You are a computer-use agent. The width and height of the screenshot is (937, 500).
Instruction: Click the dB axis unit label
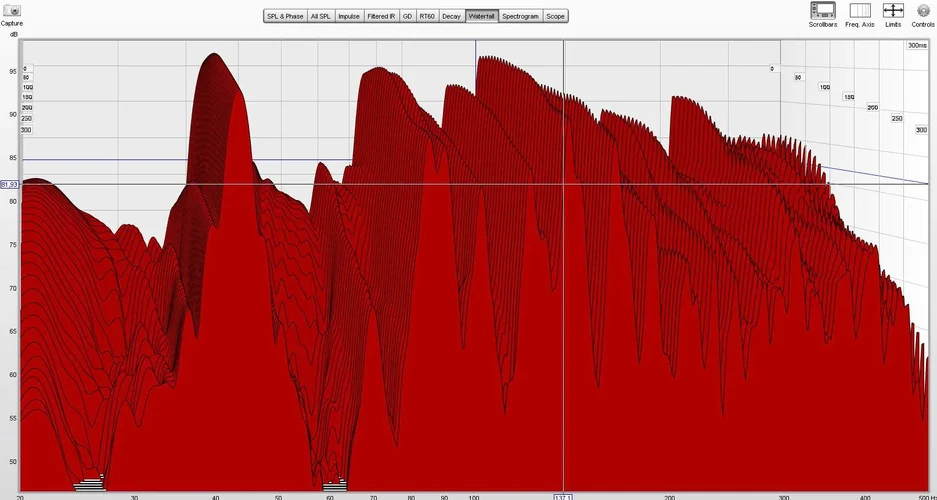(x=14, y=34)
